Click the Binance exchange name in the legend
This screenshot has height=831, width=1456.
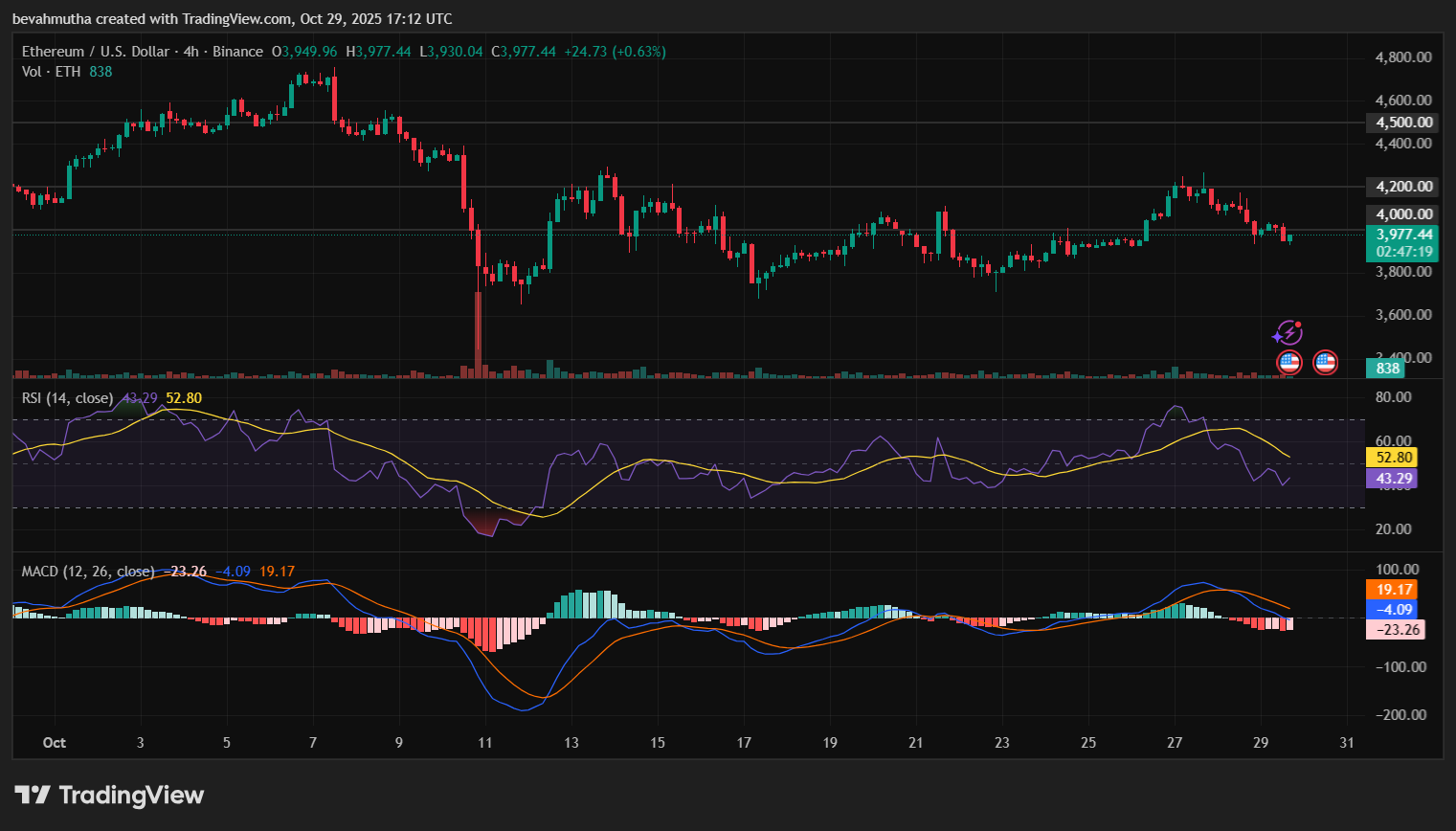tap(238, 52)
